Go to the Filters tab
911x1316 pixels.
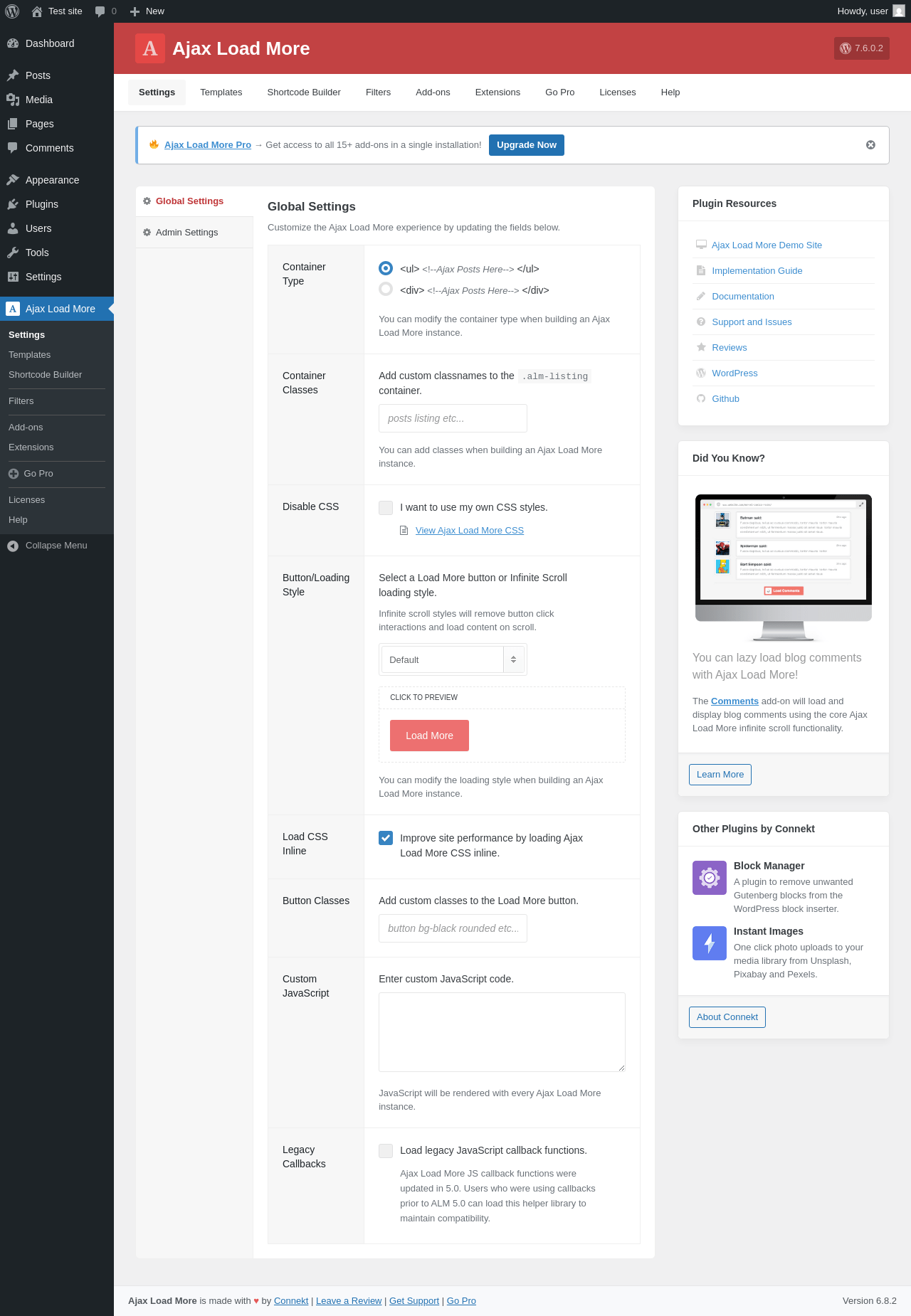[378, 92]
